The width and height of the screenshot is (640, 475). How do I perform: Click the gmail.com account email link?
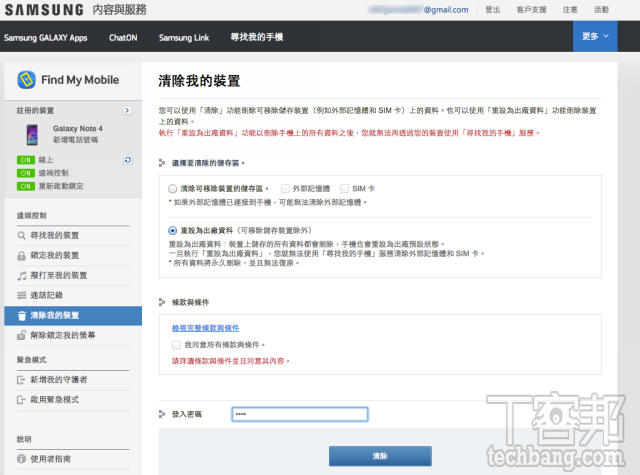point(418,10)
